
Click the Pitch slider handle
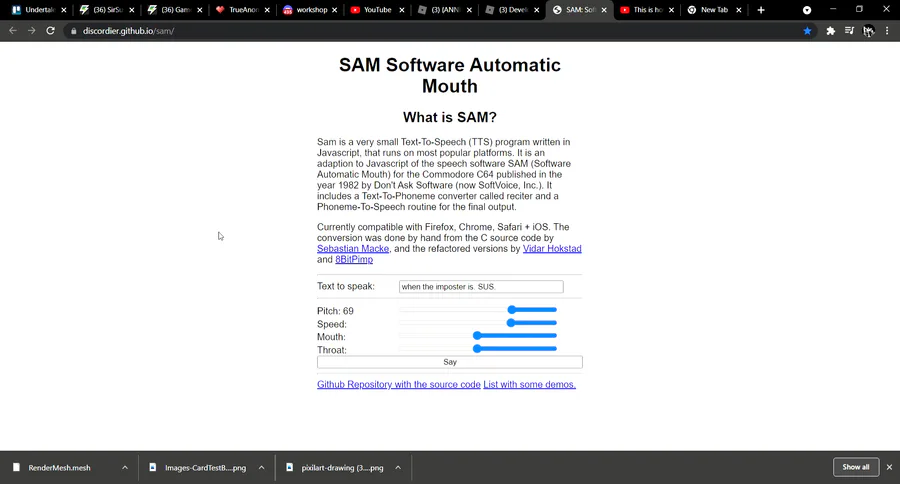click(511, 310)
